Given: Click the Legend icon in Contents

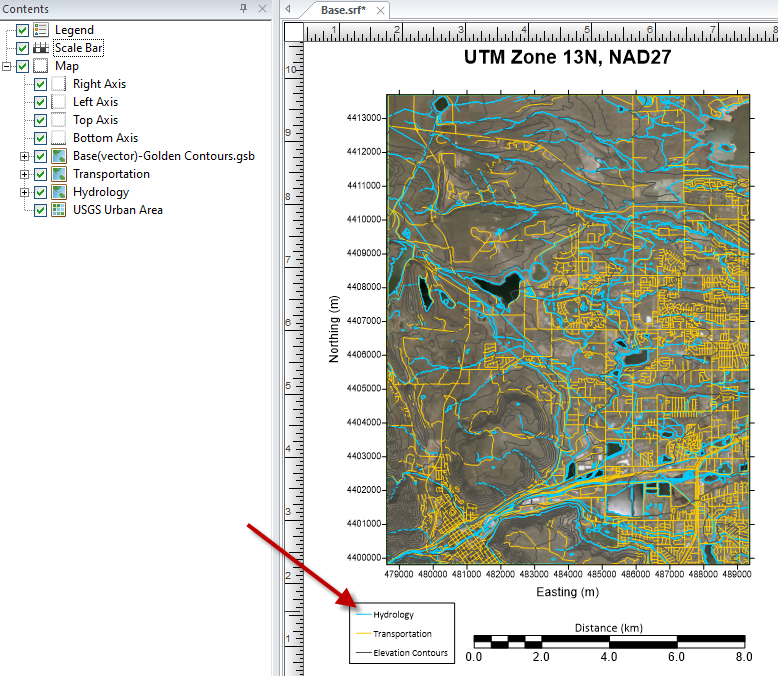Looking at the screenshot, I should pyautogui.click(x=41, y=30).
